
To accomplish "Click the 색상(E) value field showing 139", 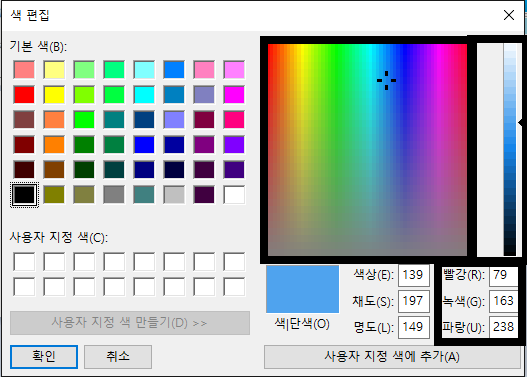I will pos(414,275).
